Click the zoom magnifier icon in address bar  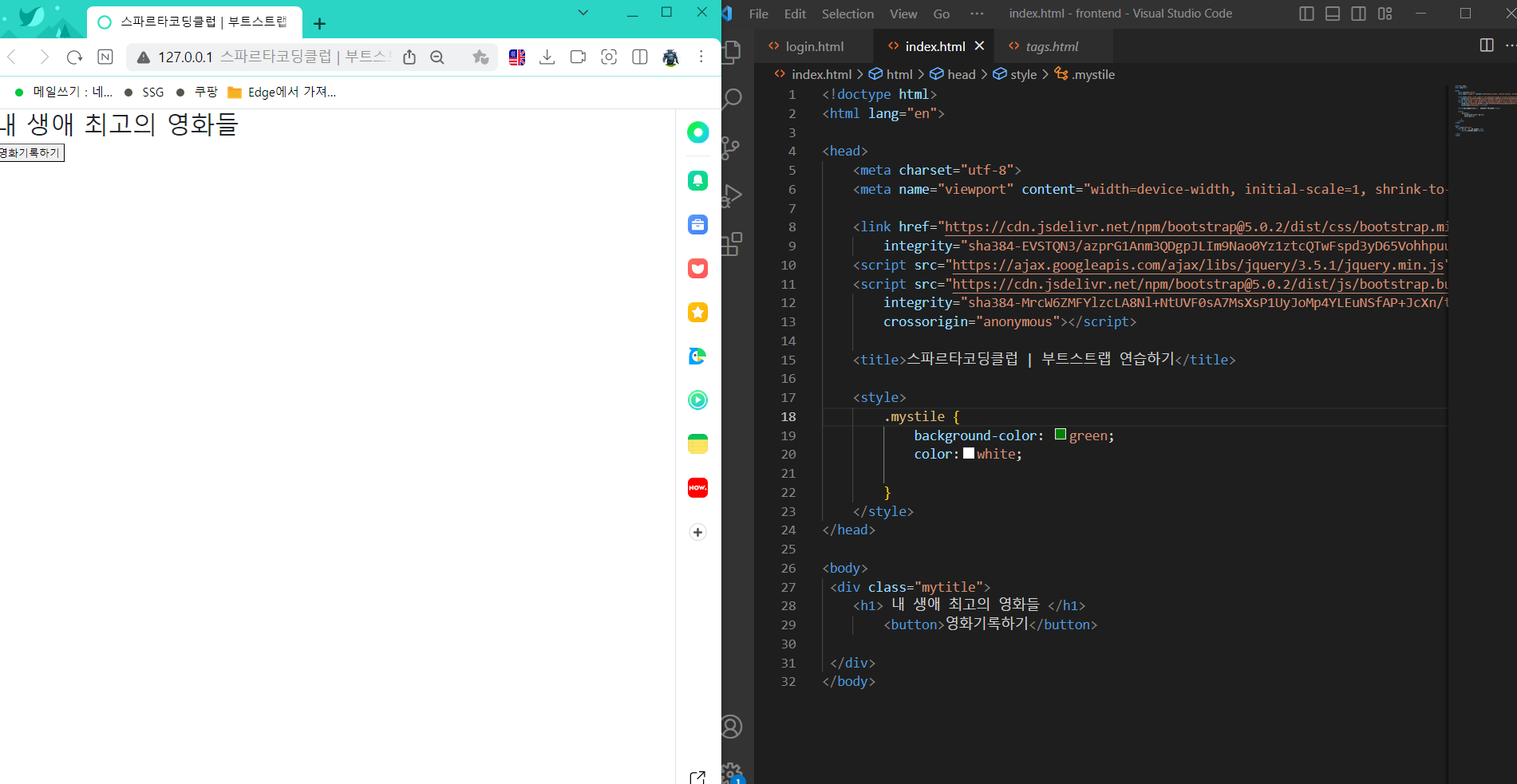[437, 57]
